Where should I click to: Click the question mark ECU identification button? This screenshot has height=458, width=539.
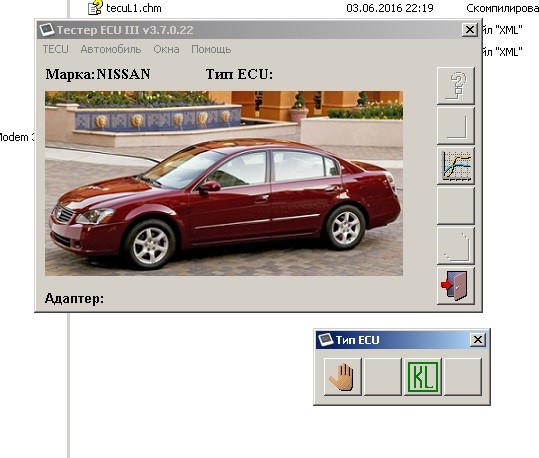click(x=455, y=86)
